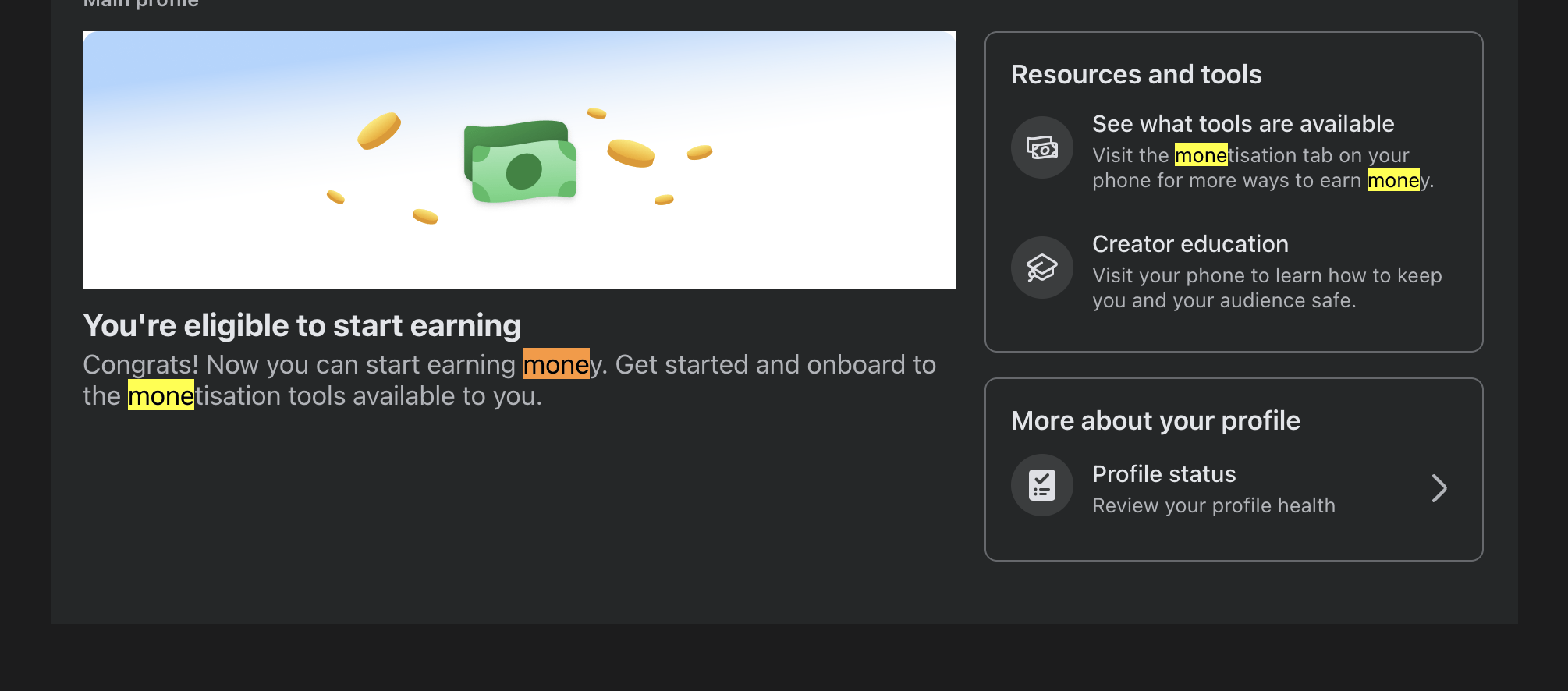Click the highlighted 'mone' in 'monetisation tools available'
The width and height of the screenshot is (1568, 691).
pos(161,395)
